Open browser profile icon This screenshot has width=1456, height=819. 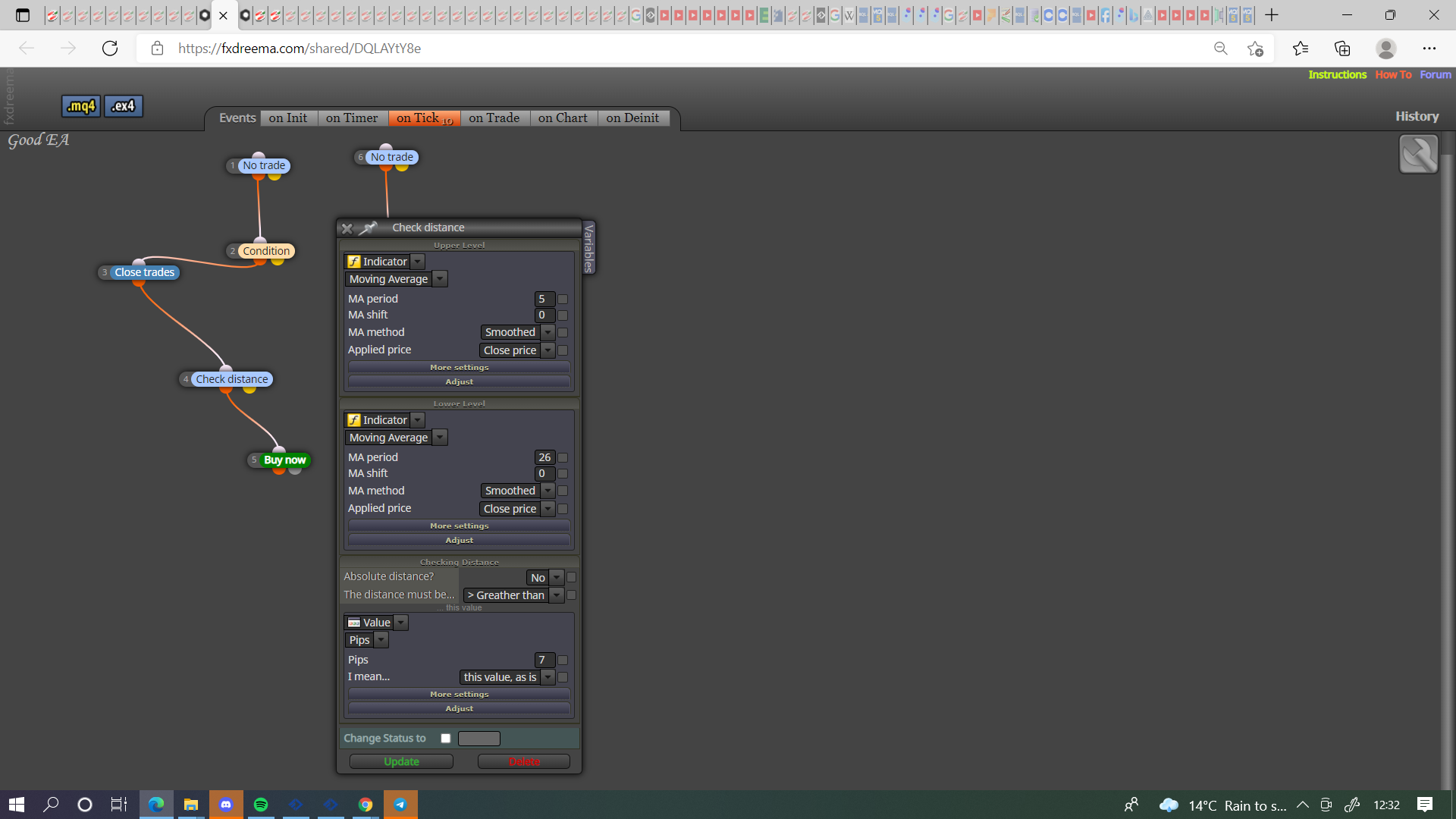[x=1386, y=49]
